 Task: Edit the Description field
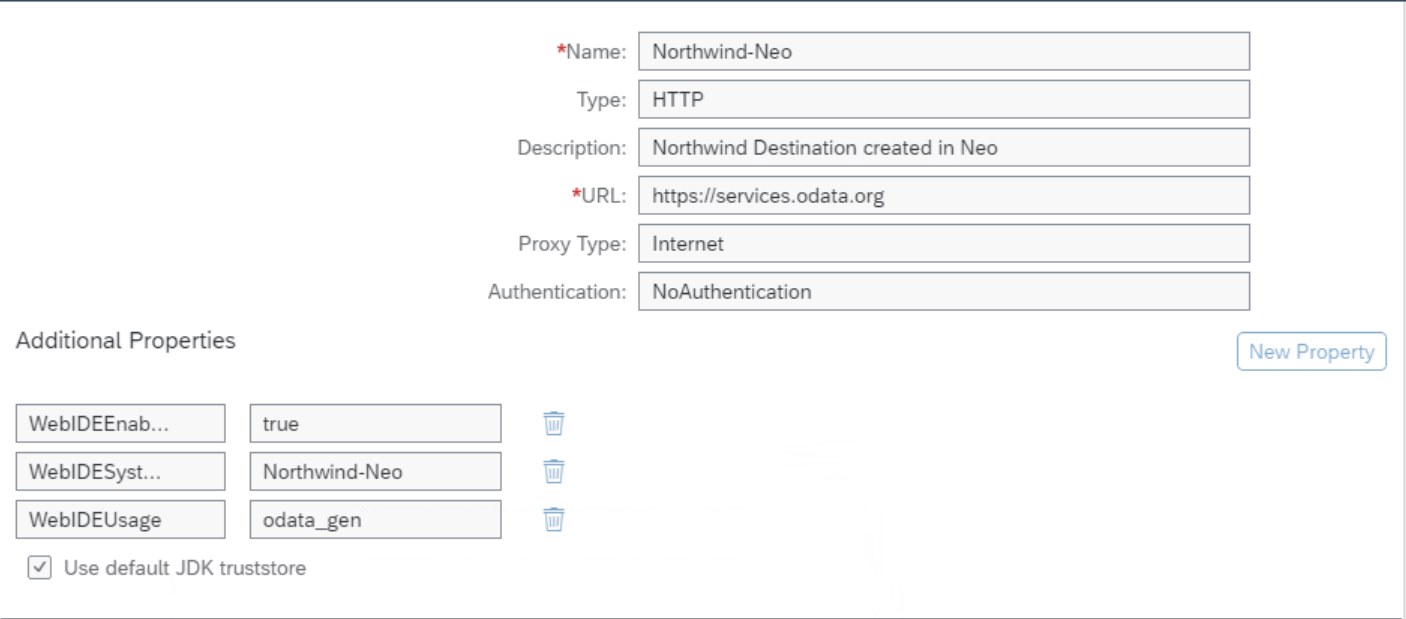click(x=944, y=148)
